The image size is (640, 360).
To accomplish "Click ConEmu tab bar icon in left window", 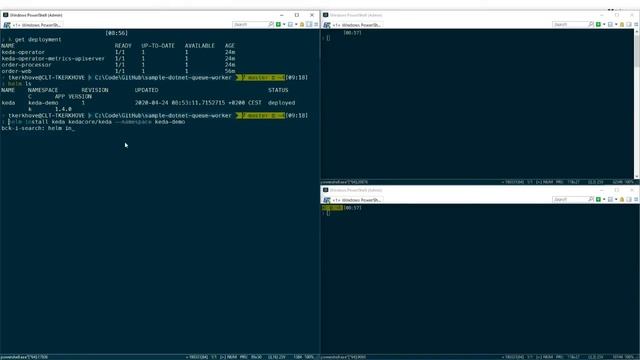I will click(x=7, y=25).
